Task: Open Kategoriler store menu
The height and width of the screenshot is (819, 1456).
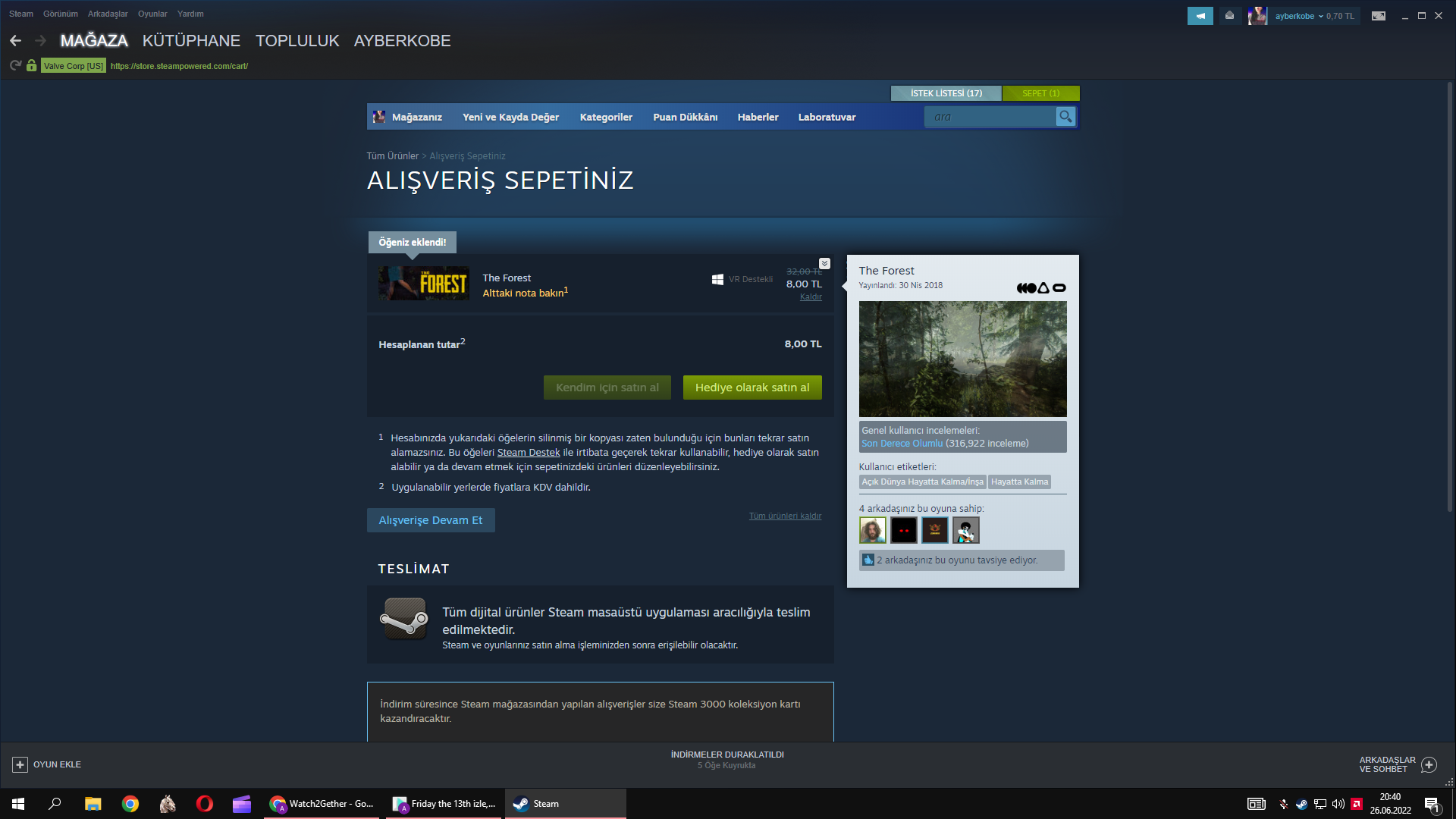Action: 605,117
